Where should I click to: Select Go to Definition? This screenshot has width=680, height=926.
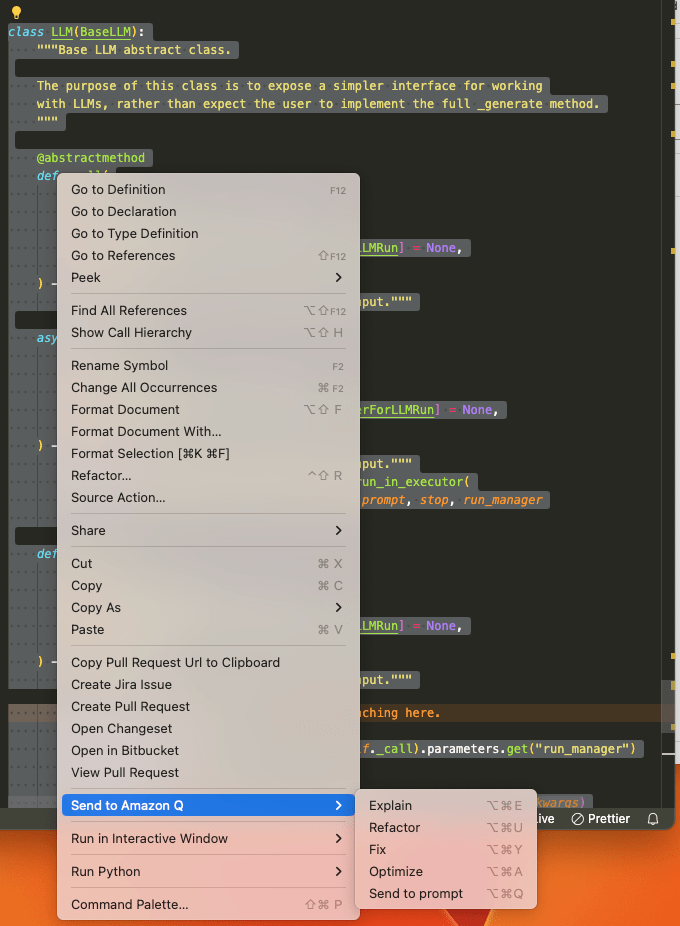[x=118, y=189]
